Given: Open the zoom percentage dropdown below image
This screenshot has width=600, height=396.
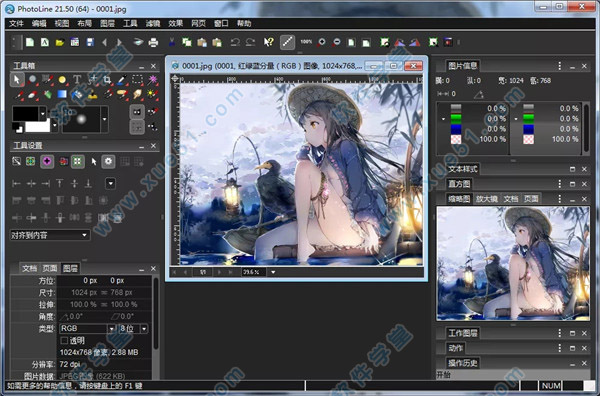Looking at the screenshot, I should [x=273, y=272].
